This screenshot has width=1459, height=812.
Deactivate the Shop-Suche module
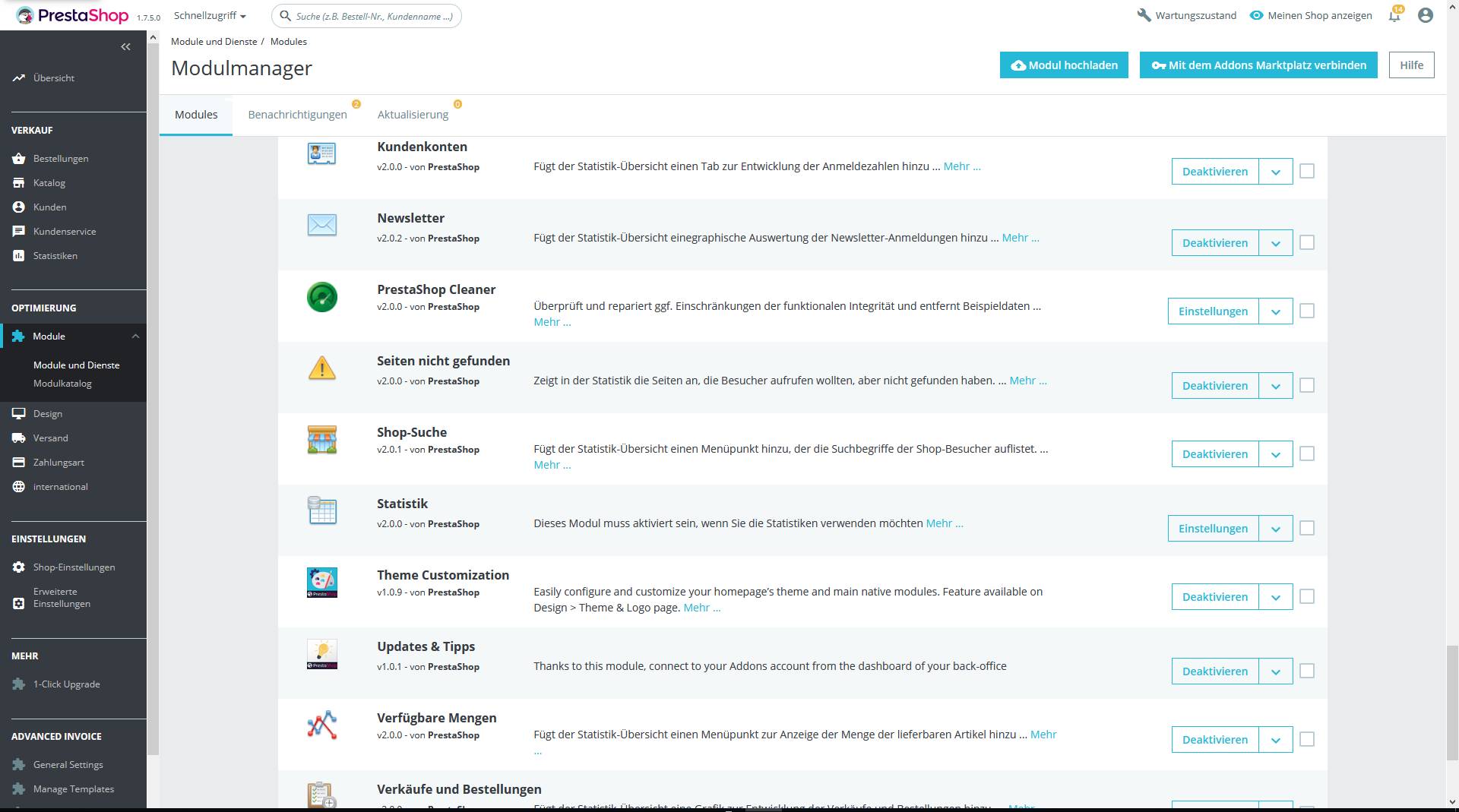tap(1214, 454)
